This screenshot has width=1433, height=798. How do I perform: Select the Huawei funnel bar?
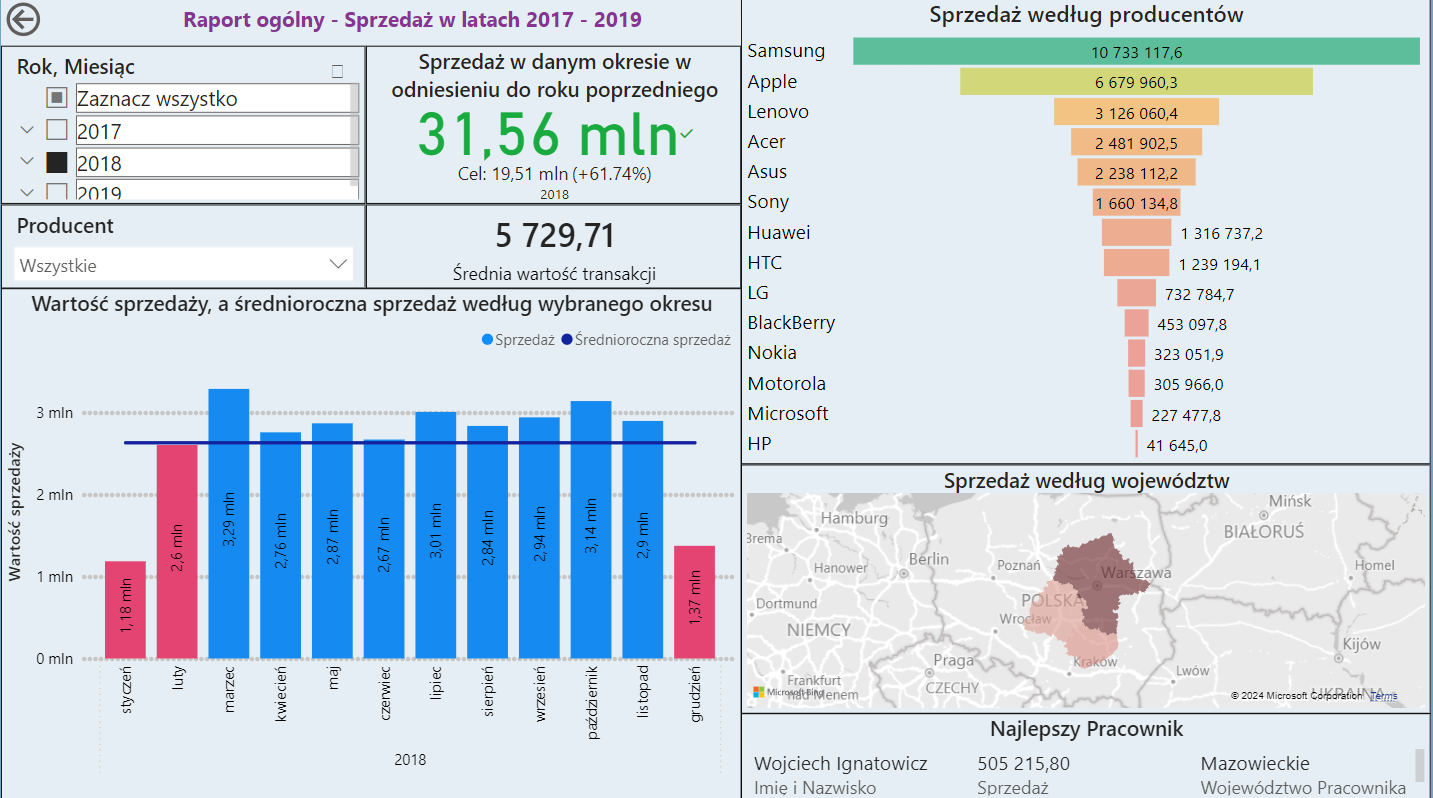point(1136,233)
